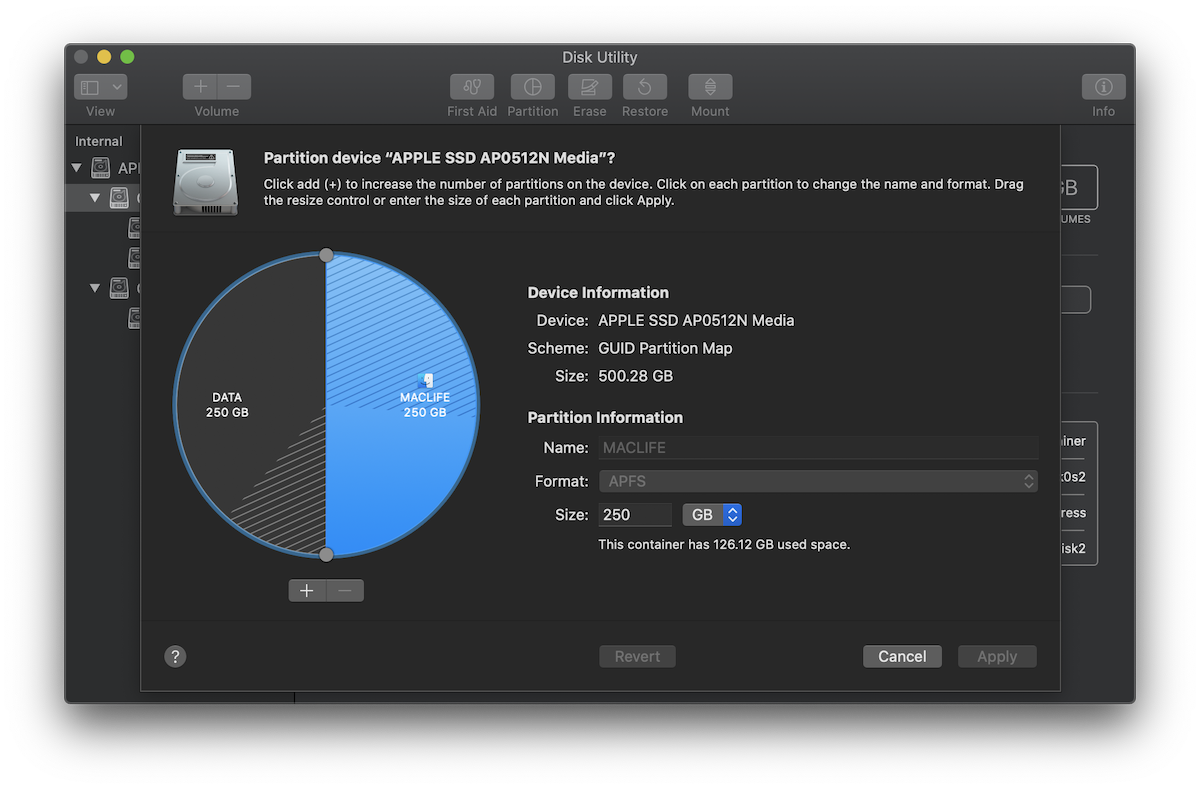Open the help button in the partition dialog
1200x789 pixels.
click(175, 656)
